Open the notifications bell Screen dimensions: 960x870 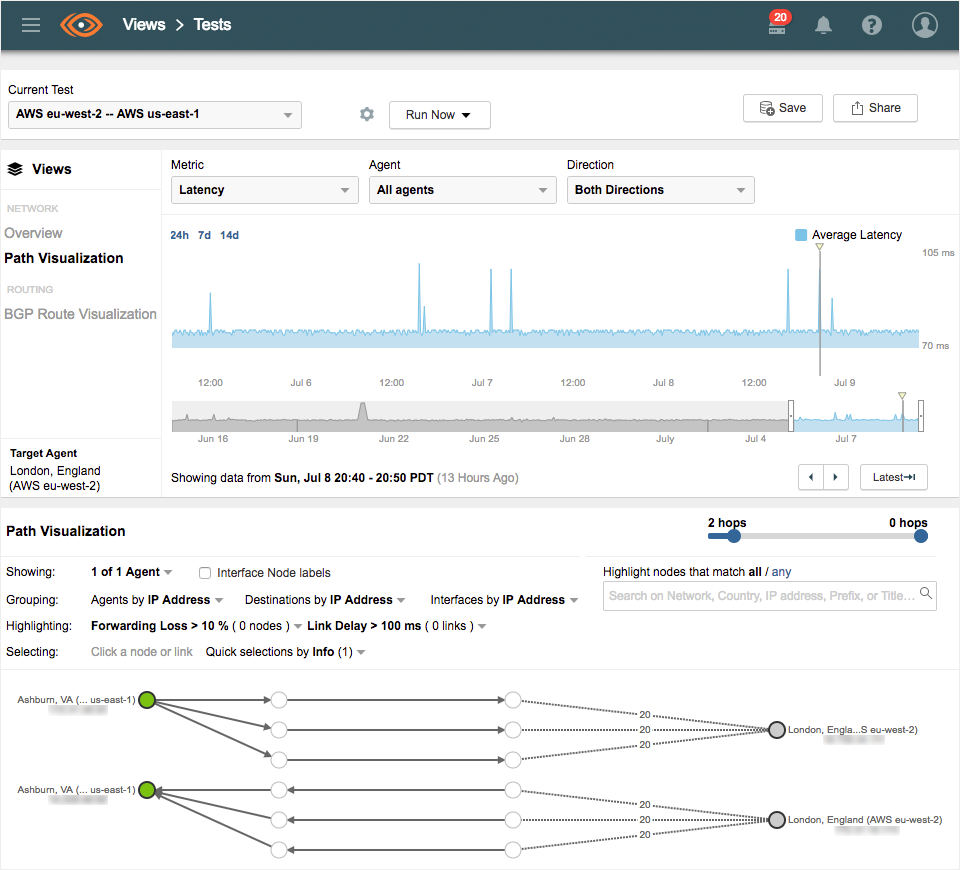point(824,26)
